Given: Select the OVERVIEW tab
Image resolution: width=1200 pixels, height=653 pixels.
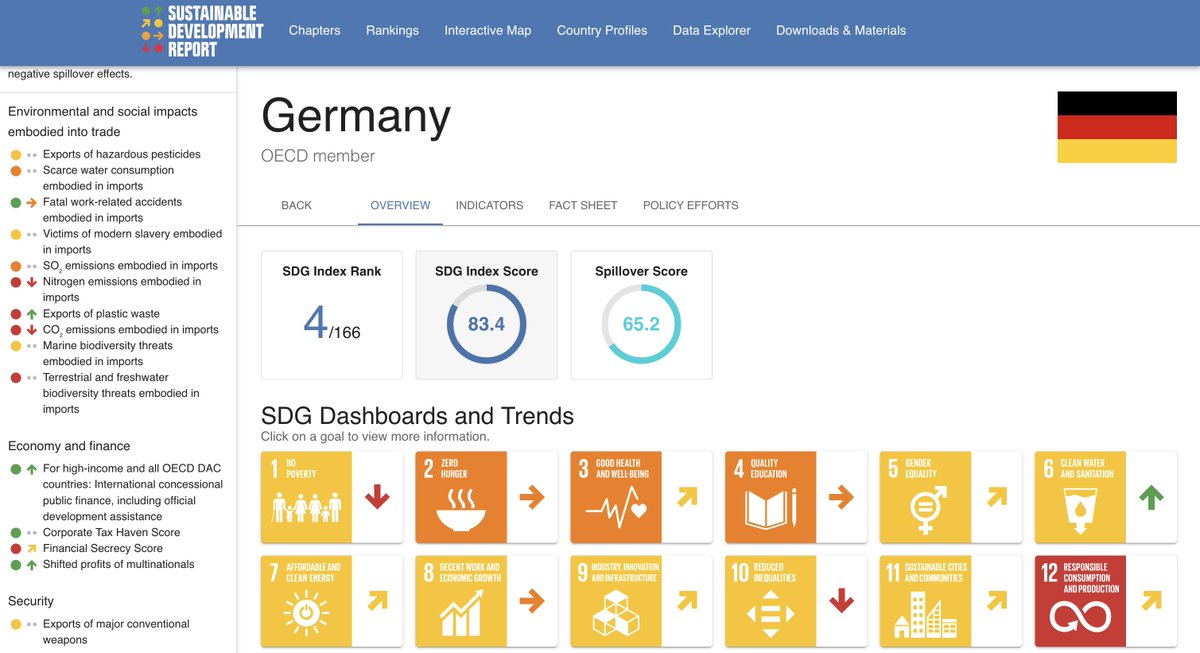Looking at the screenshot, I should point(400,205).
